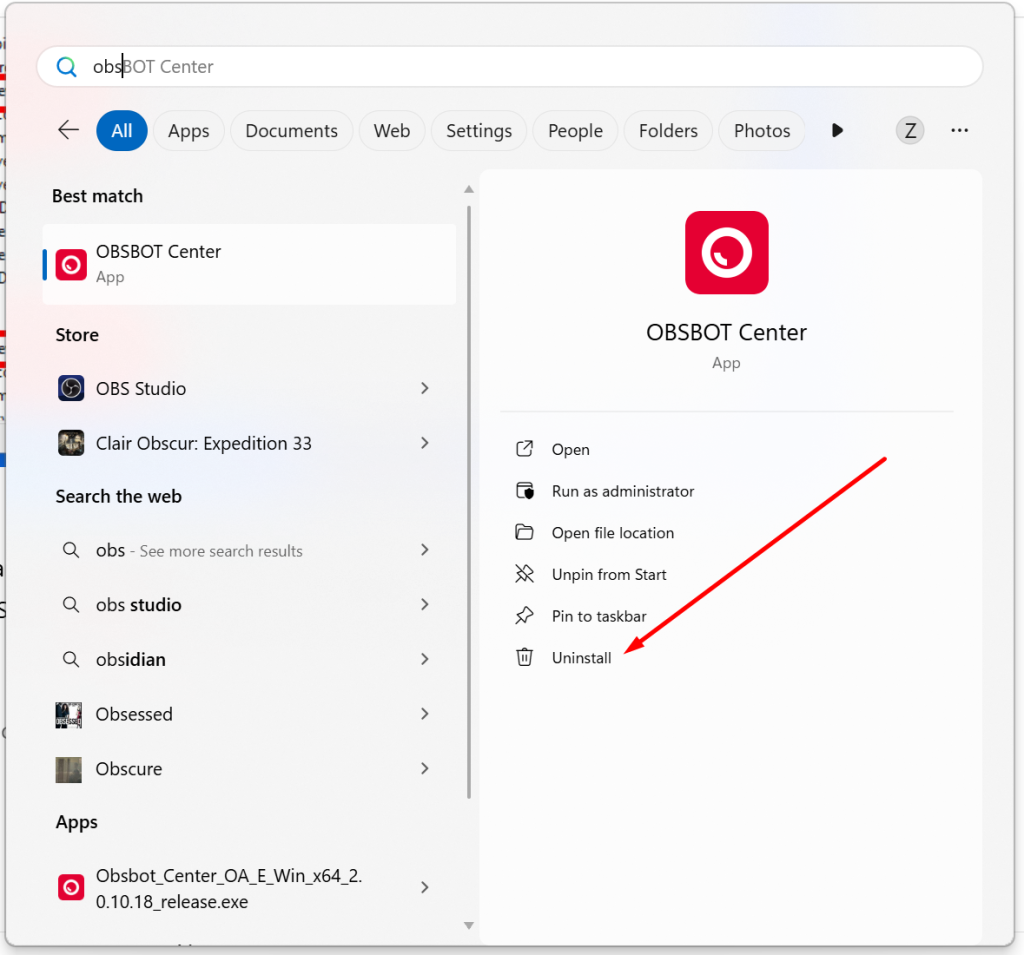Image resolution: width=1024 pixels, height=955 pixels.
Task: Click the Run as administrator shield icon
Action: click(524, 491)
